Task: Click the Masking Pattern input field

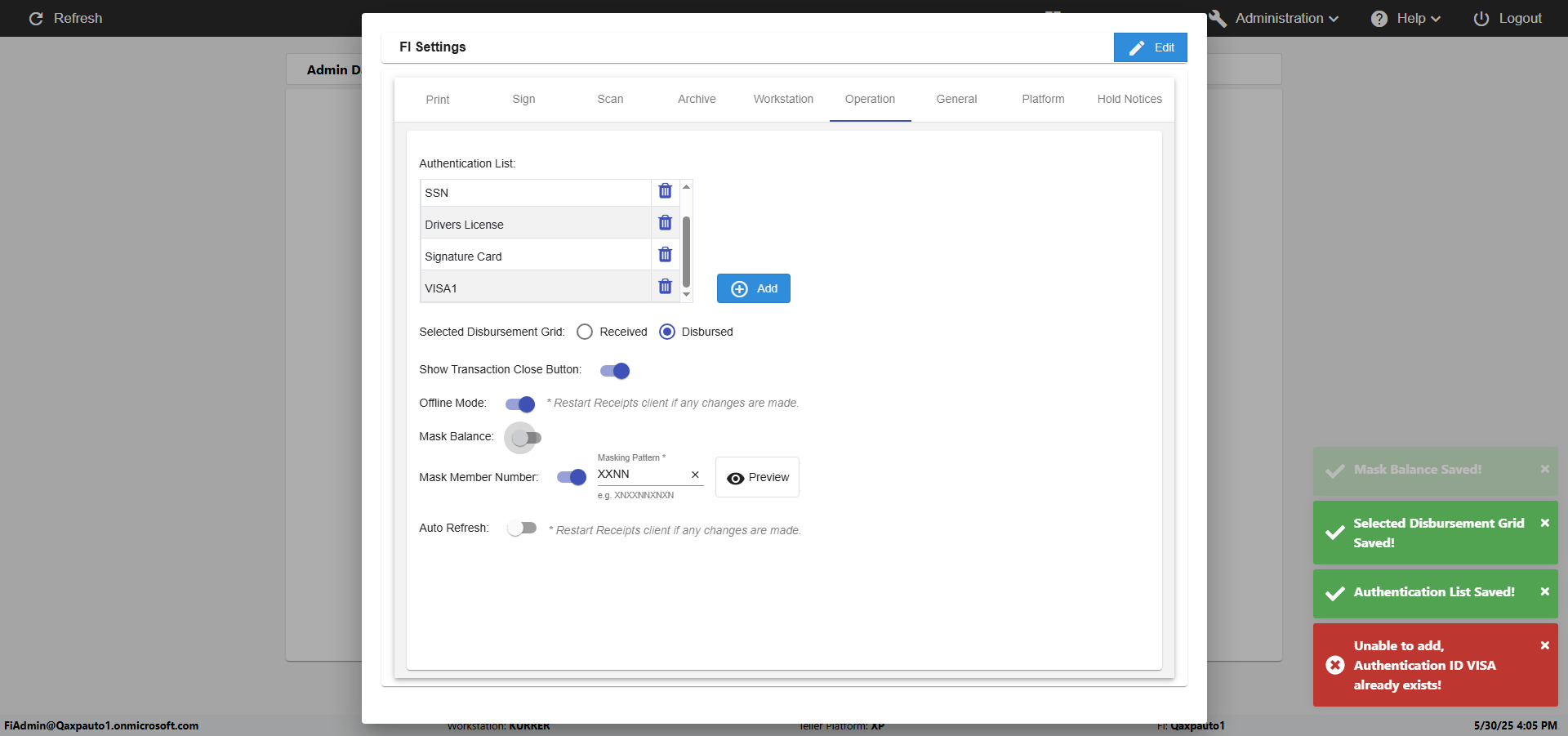Action: (642, 475)
